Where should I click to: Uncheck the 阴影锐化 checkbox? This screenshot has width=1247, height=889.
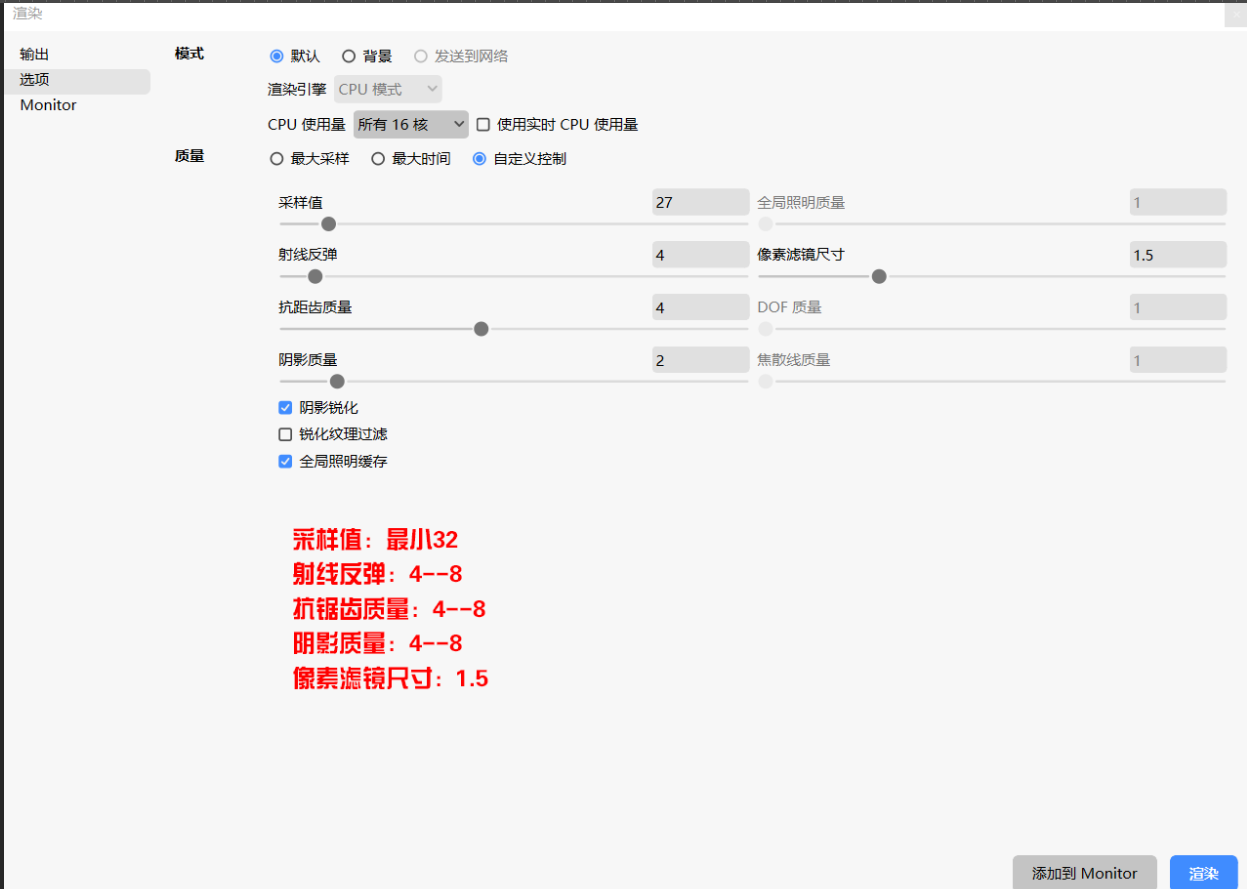(285, 408)
